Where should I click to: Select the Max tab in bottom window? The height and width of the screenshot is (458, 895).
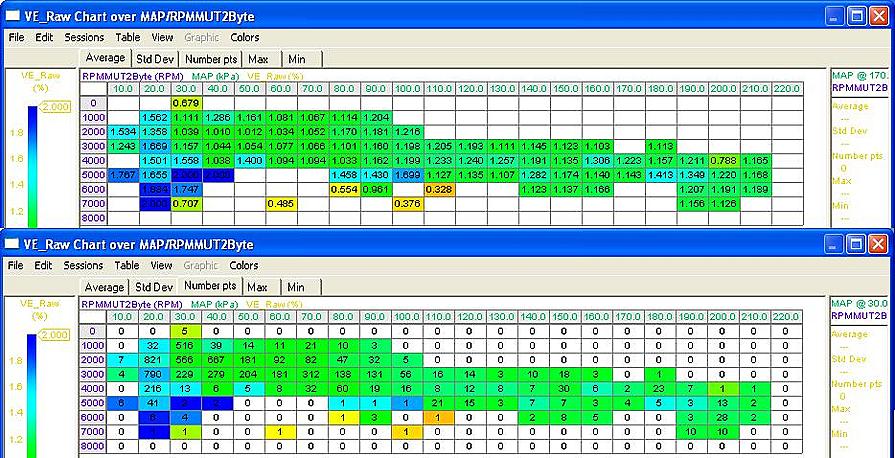coord(257,287)
